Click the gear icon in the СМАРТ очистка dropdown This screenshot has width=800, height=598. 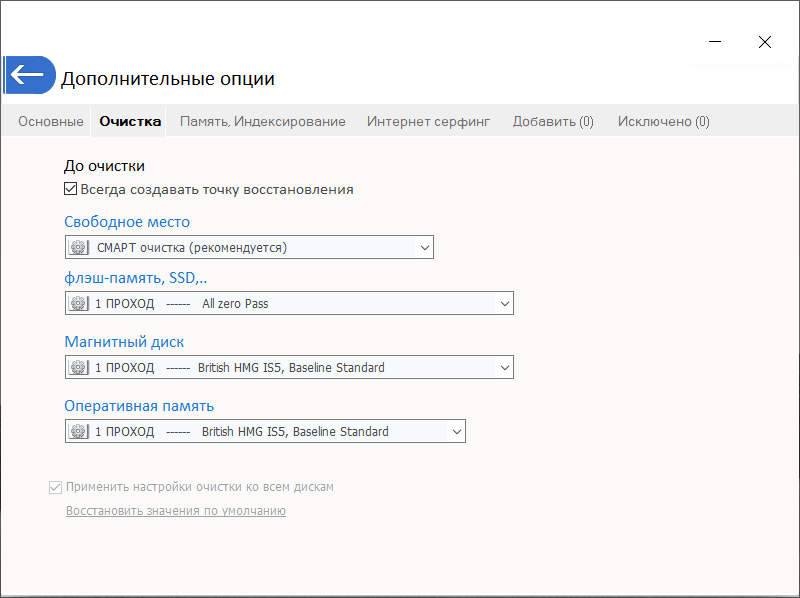pos(78,246)
